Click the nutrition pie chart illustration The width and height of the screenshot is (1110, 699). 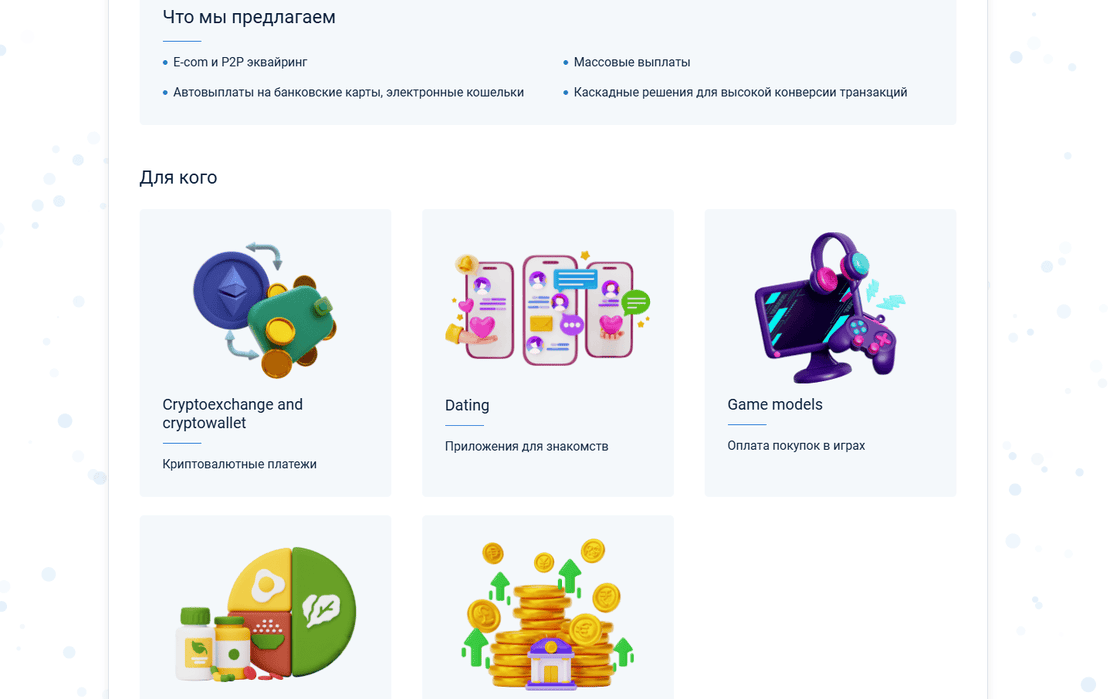(266, 613)
